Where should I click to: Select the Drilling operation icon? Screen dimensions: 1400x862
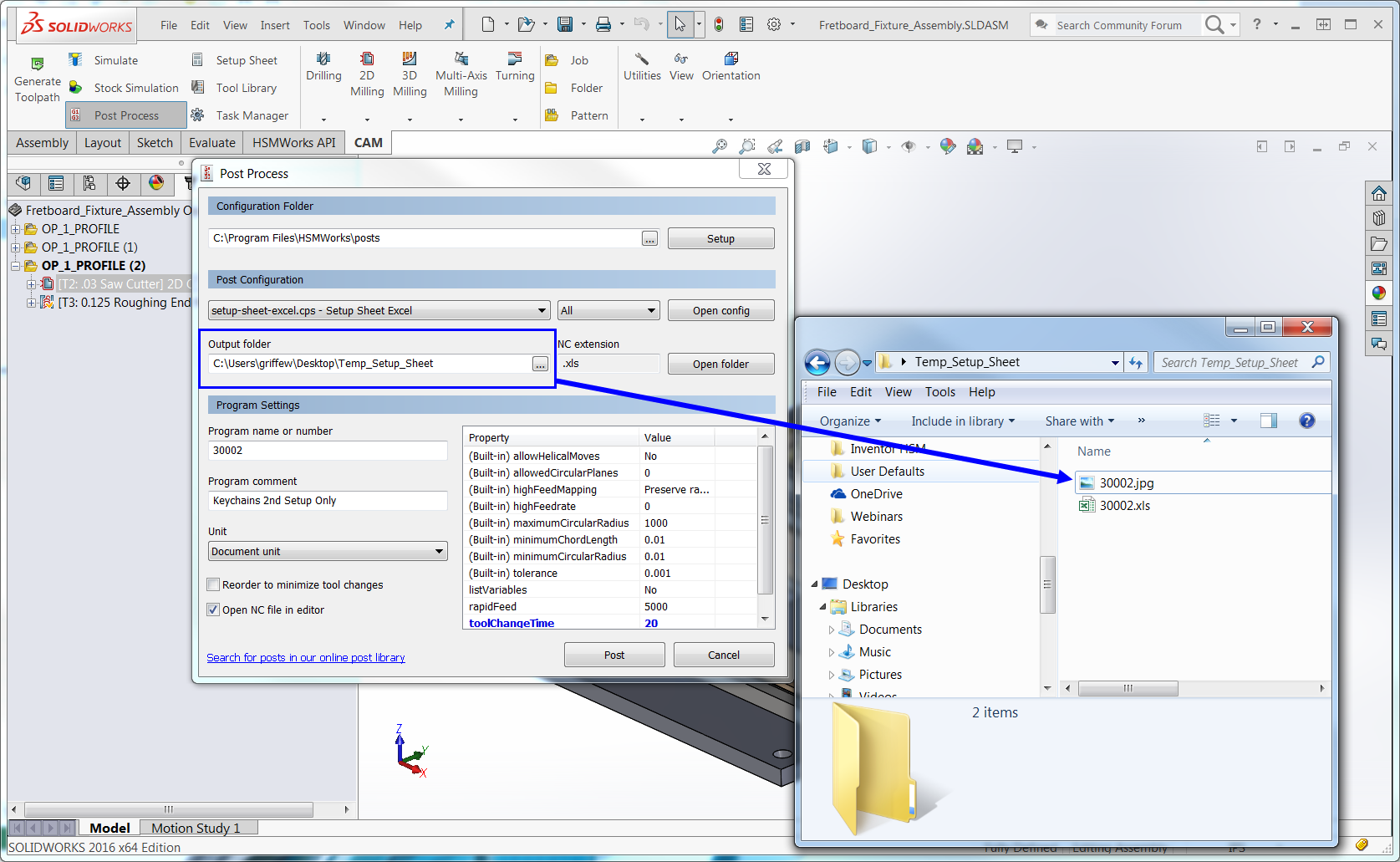point(323,59)
